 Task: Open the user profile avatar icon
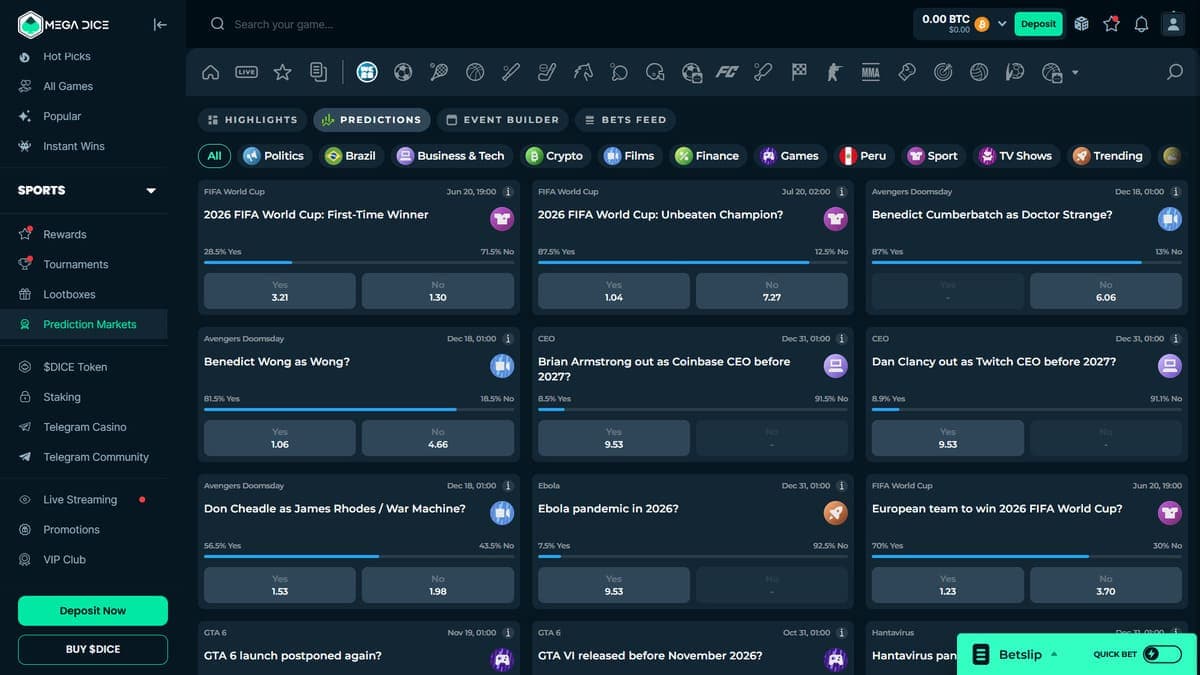click(1172, 24)
